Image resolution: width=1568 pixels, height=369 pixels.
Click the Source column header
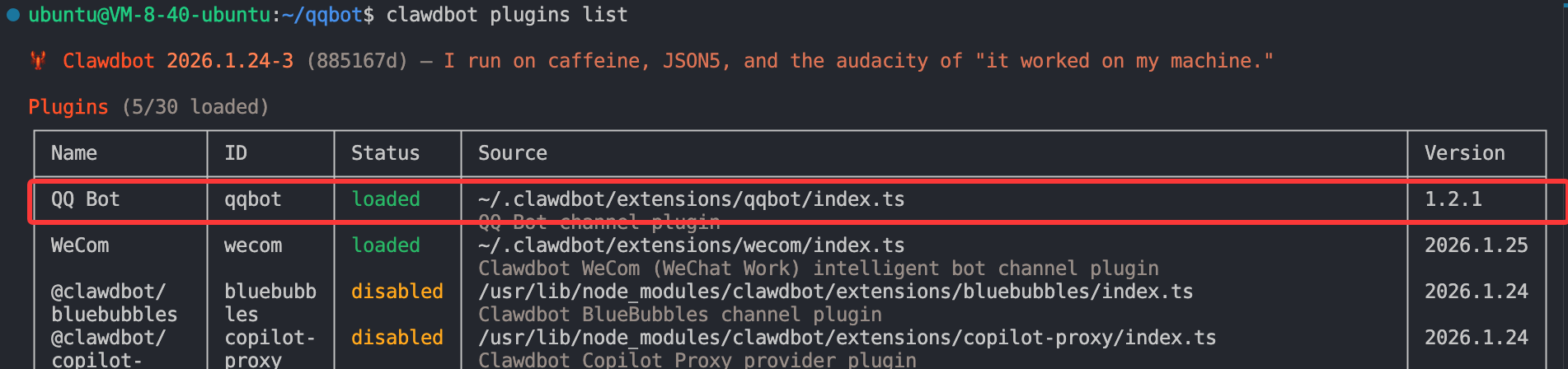512,153
